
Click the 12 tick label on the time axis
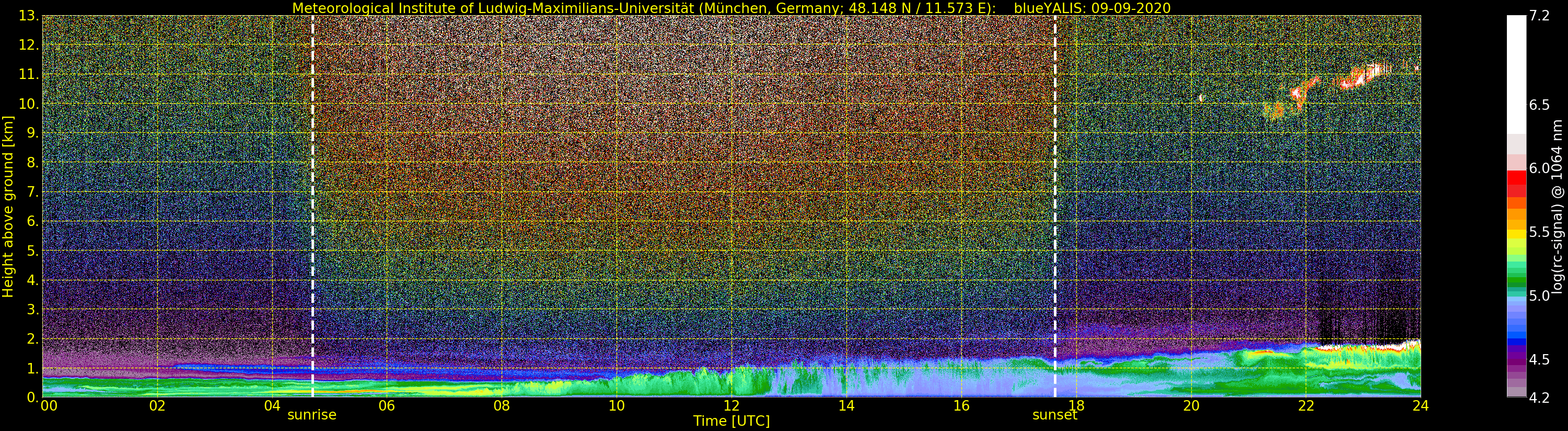click(731, 406)
